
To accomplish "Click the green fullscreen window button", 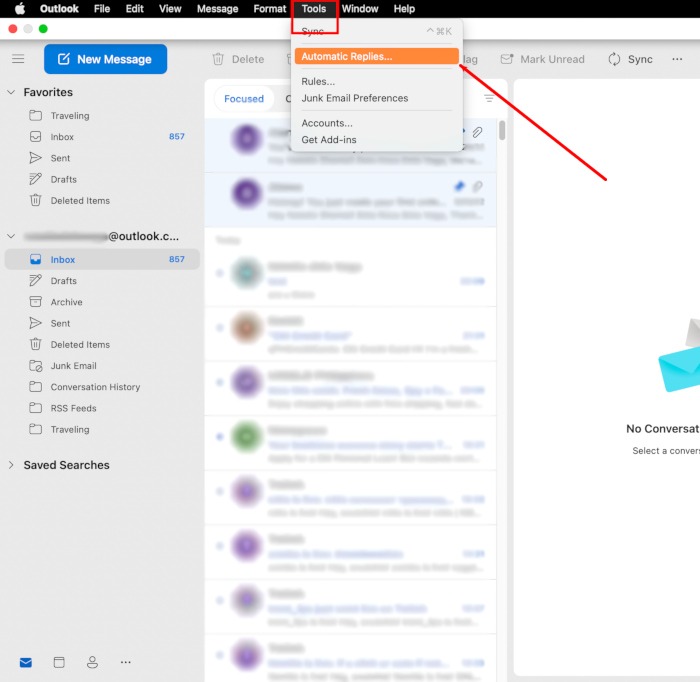I will [43, 29].
